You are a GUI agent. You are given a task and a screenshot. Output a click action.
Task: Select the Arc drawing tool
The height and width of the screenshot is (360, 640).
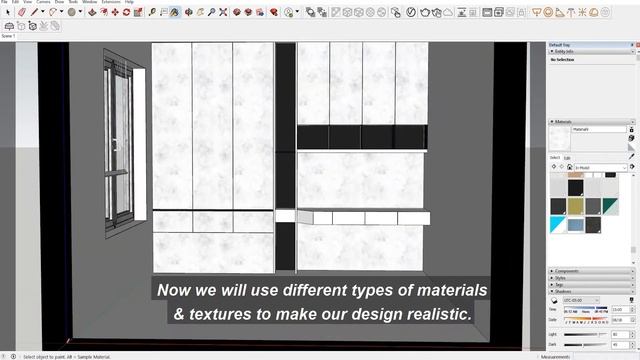click(x=53, y=12)
